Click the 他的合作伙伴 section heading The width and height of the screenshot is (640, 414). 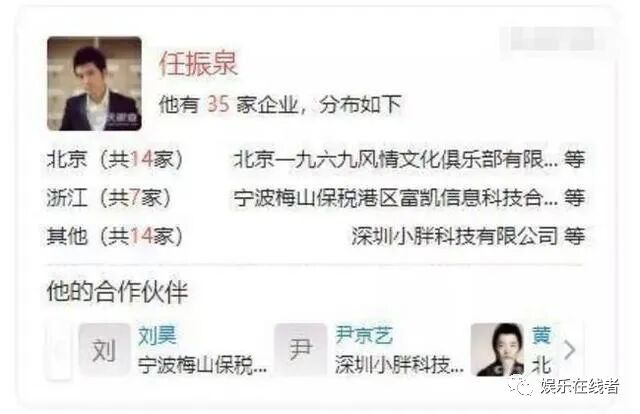tap(117, 292)
